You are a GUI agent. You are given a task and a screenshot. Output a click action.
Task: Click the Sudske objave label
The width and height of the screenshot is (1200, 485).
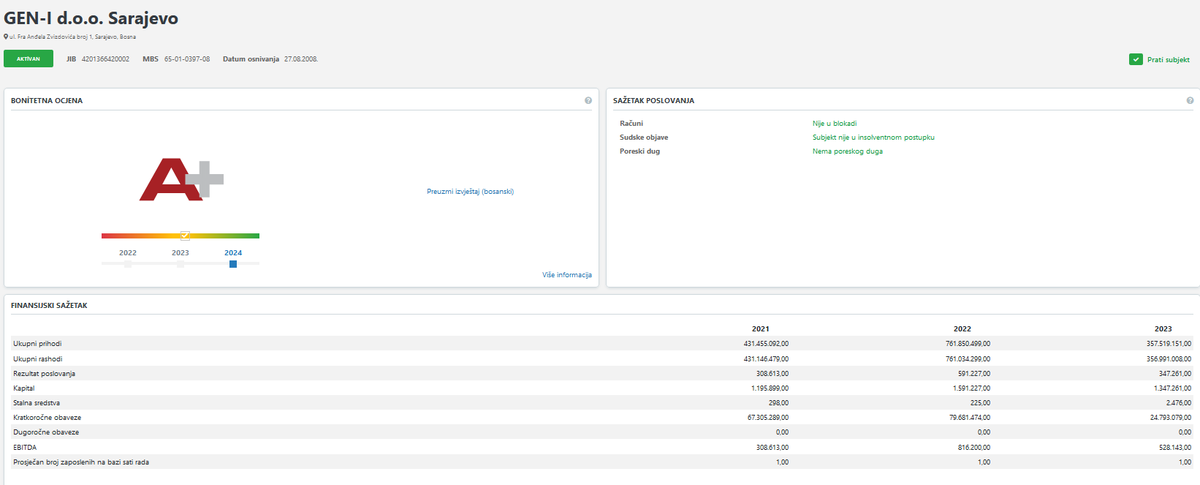point(643,137)
